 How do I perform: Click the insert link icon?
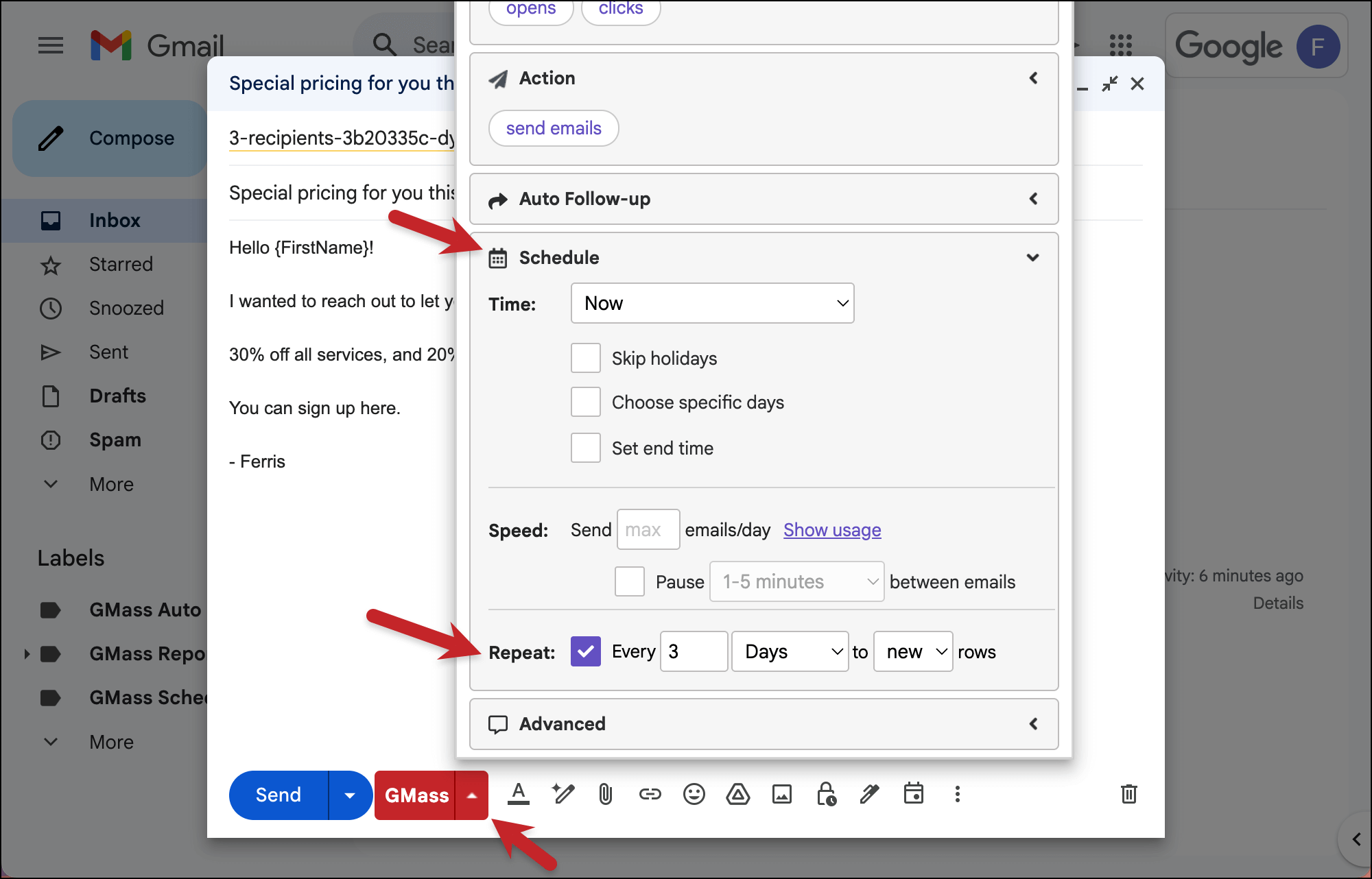click(650, 795)
